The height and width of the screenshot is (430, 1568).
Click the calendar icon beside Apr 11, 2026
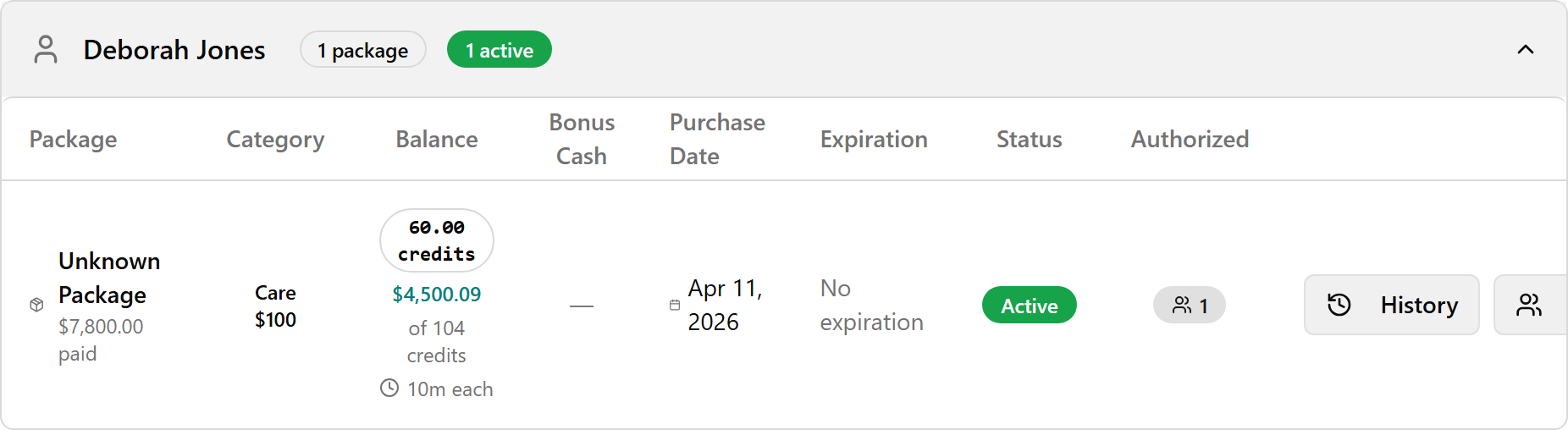[x=675, y=305]
